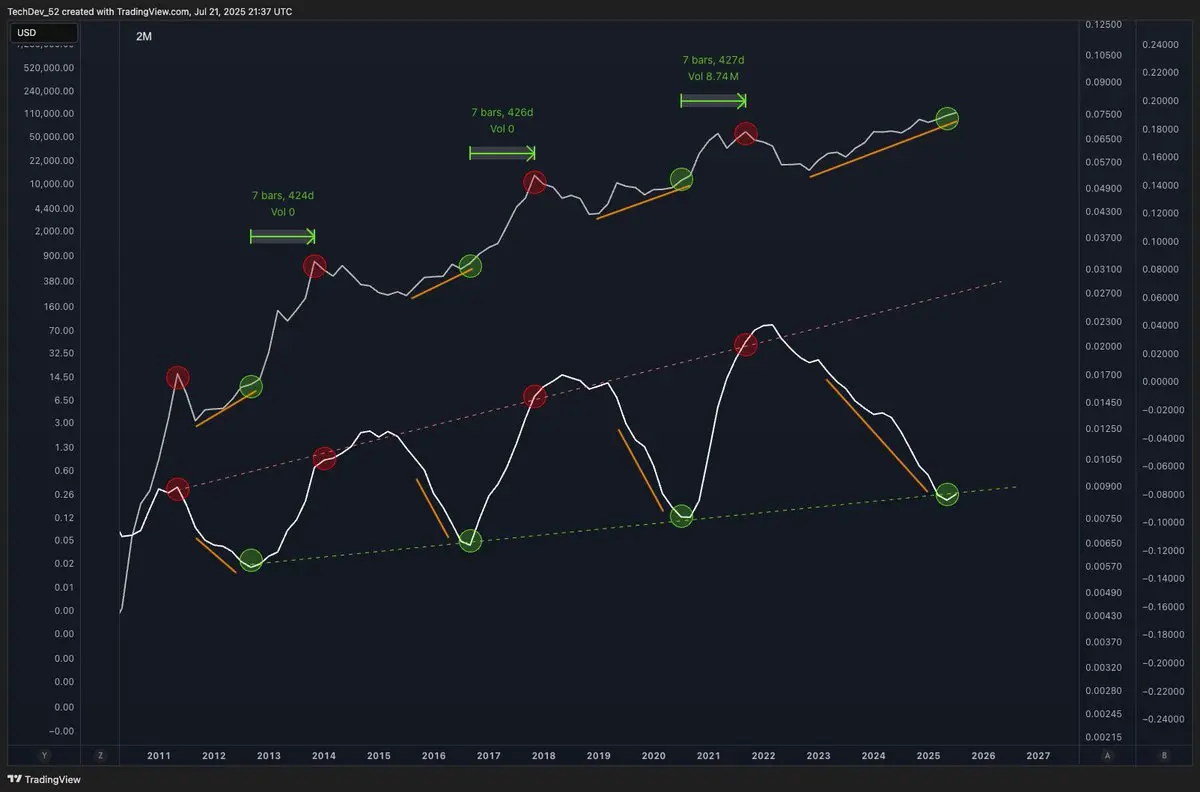Select the green measure arrow below 426d label

point(502,153)
